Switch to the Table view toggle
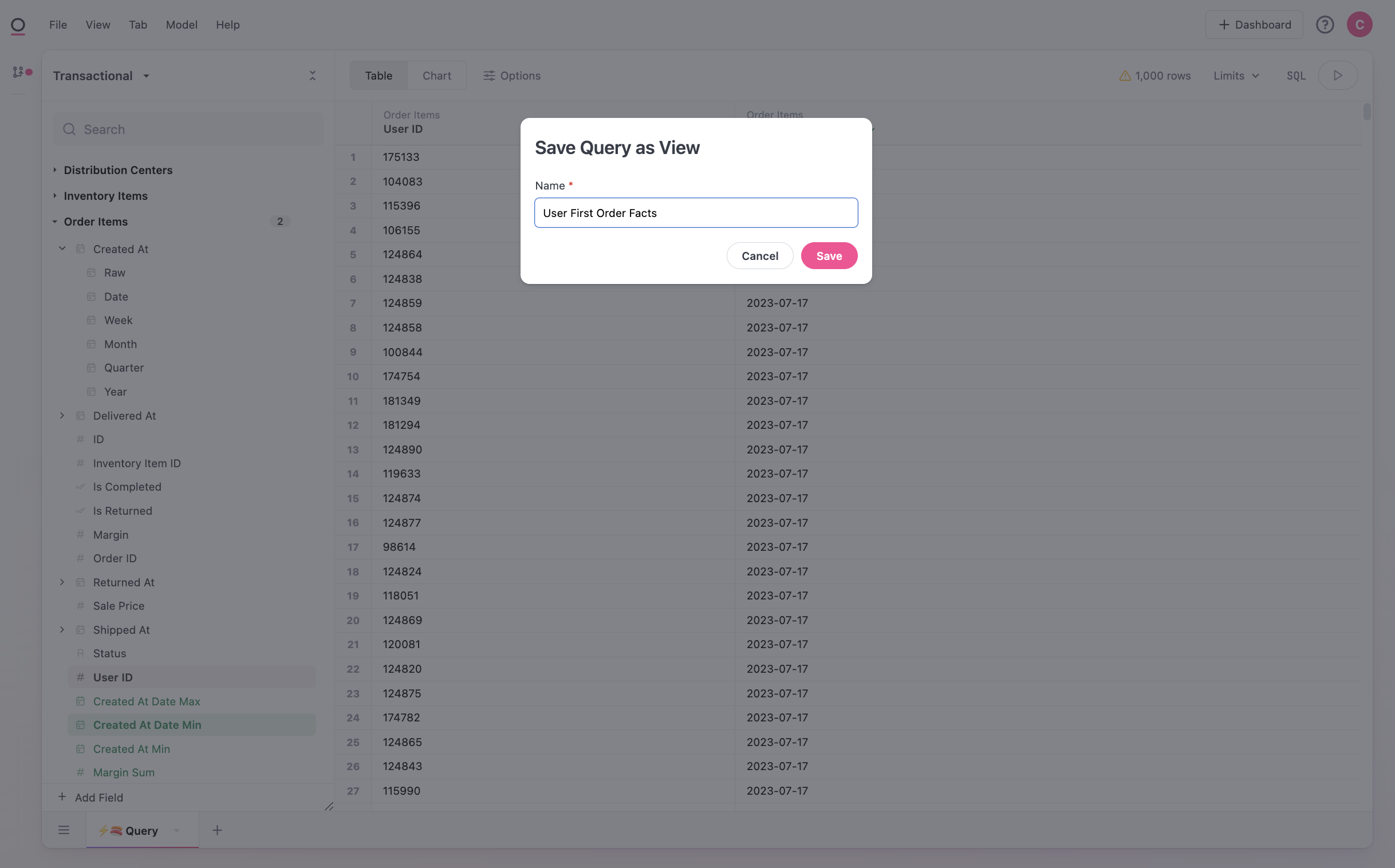 pos(379,76)
